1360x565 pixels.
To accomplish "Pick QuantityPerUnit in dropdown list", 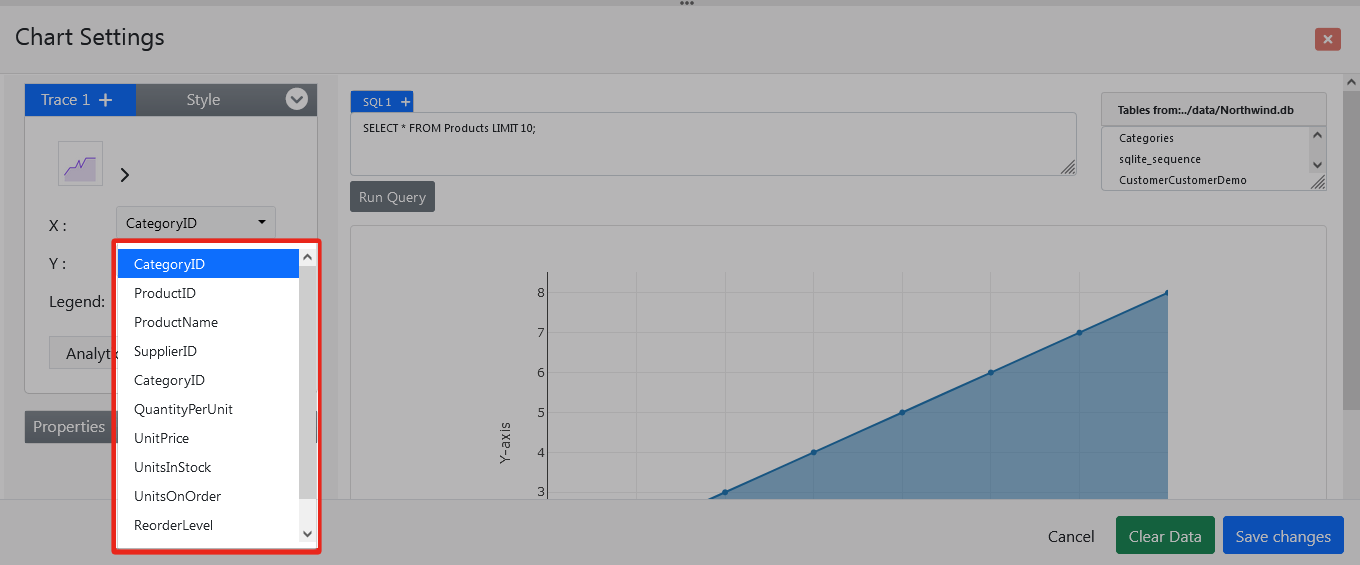I will tap(183, 409).
